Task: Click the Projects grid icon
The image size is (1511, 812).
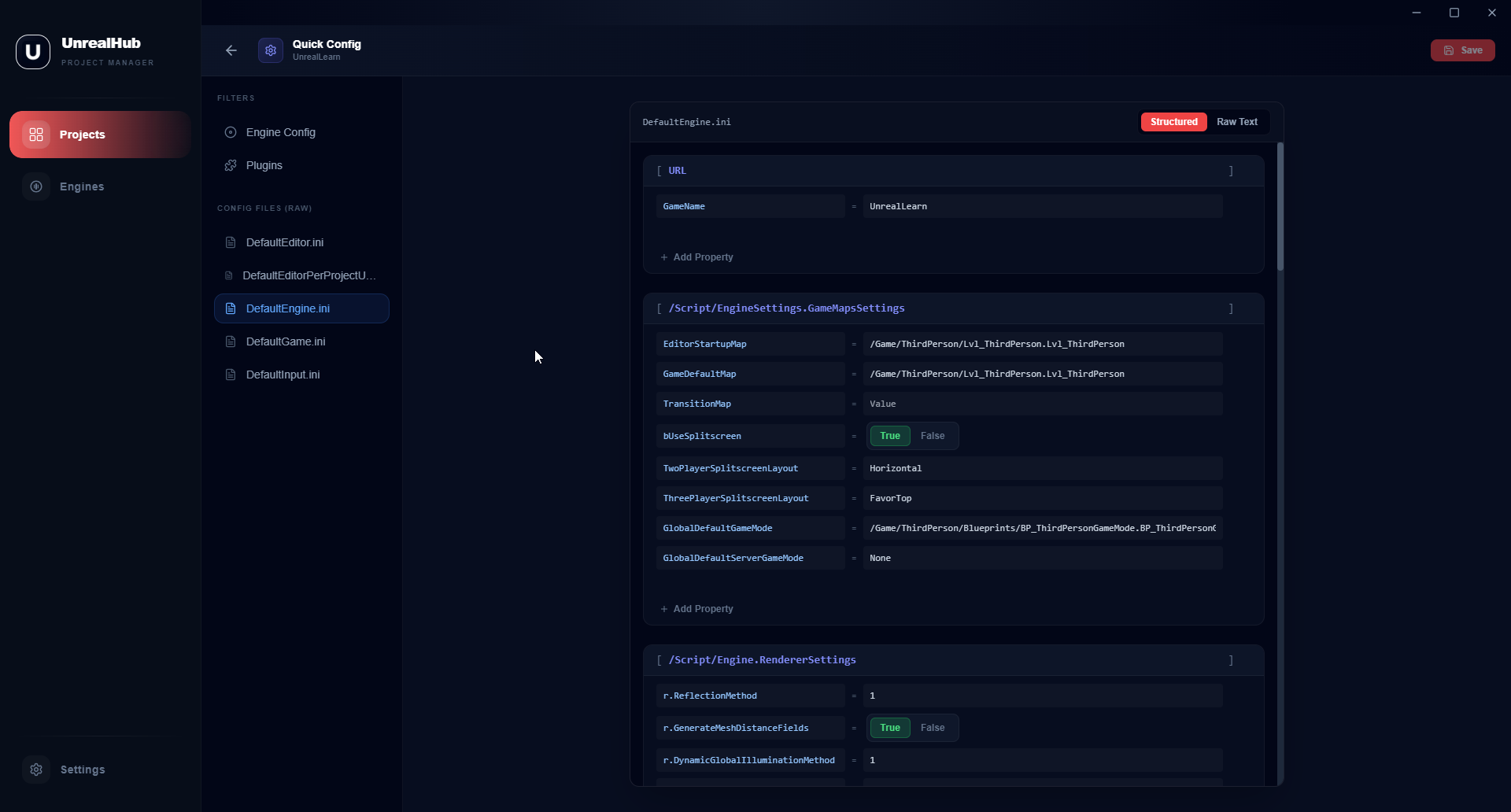Action: (36, 135)
